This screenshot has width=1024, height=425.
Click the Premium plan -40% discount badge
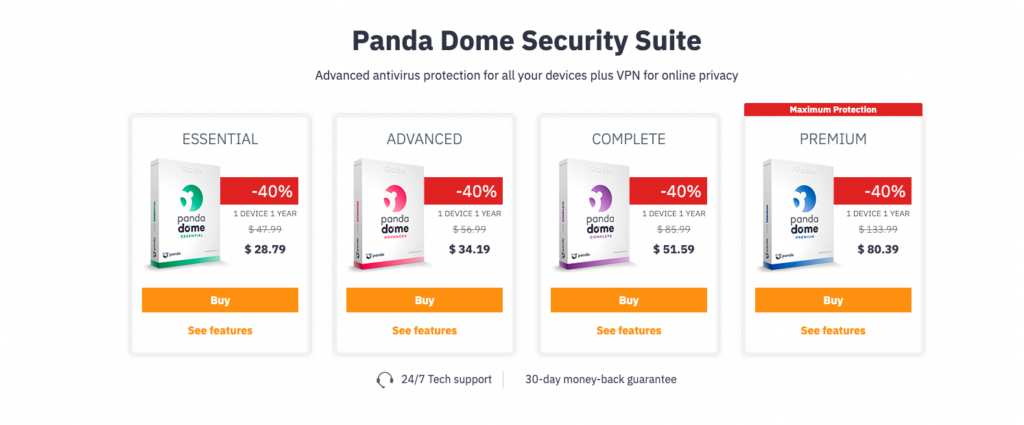872,191
